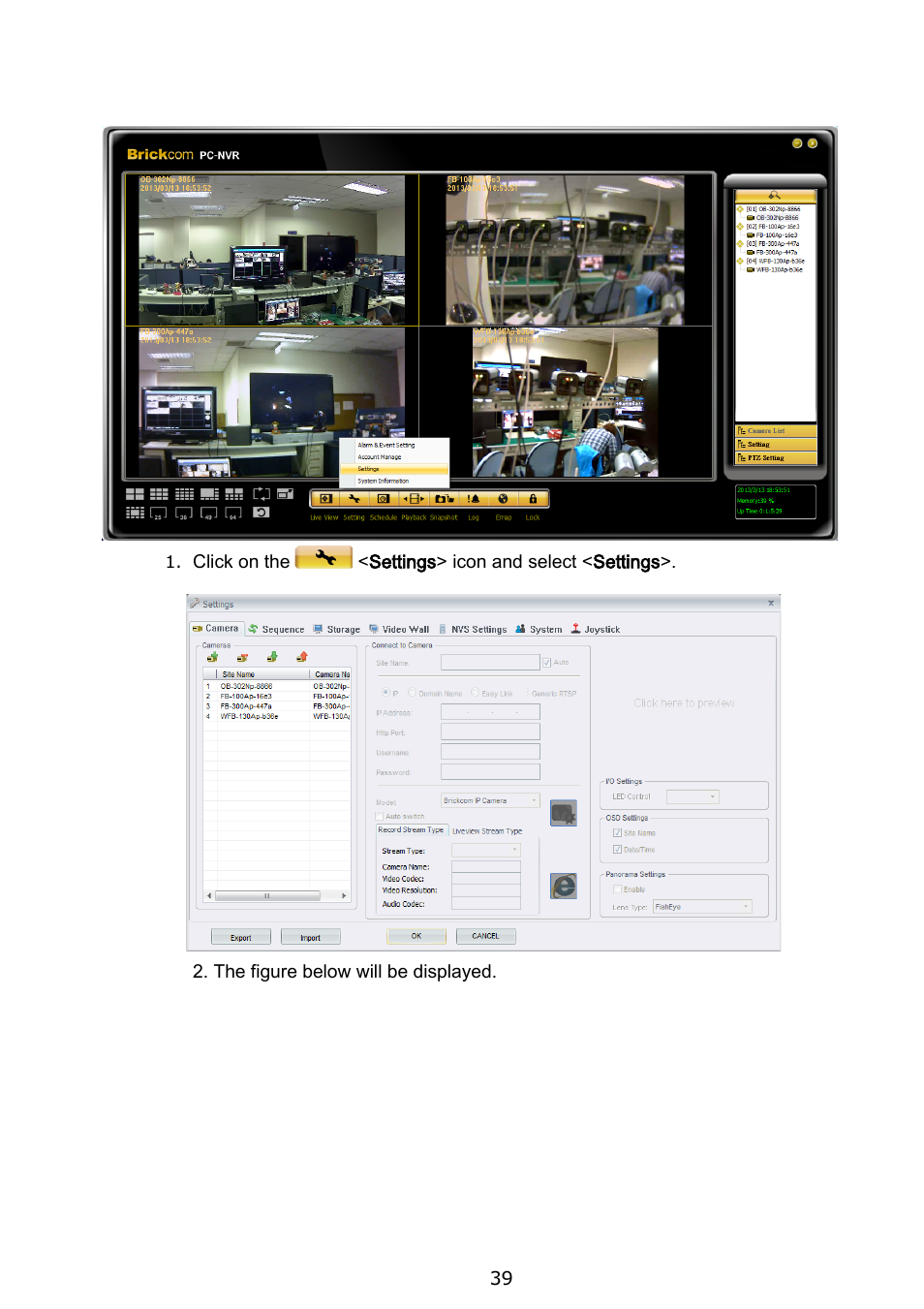Enable the Panorama Settings checkbox
Image resolution: width=924 pixels, height=1309 pixels.
pos(618,889)
